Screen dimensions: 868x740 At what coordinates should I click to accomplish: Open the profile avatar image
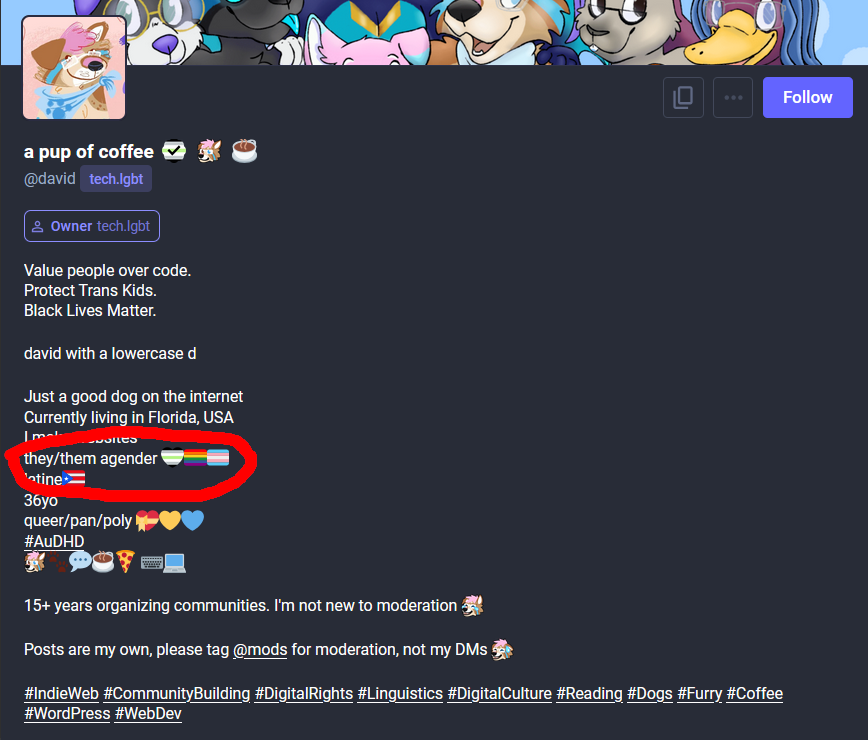74,68
